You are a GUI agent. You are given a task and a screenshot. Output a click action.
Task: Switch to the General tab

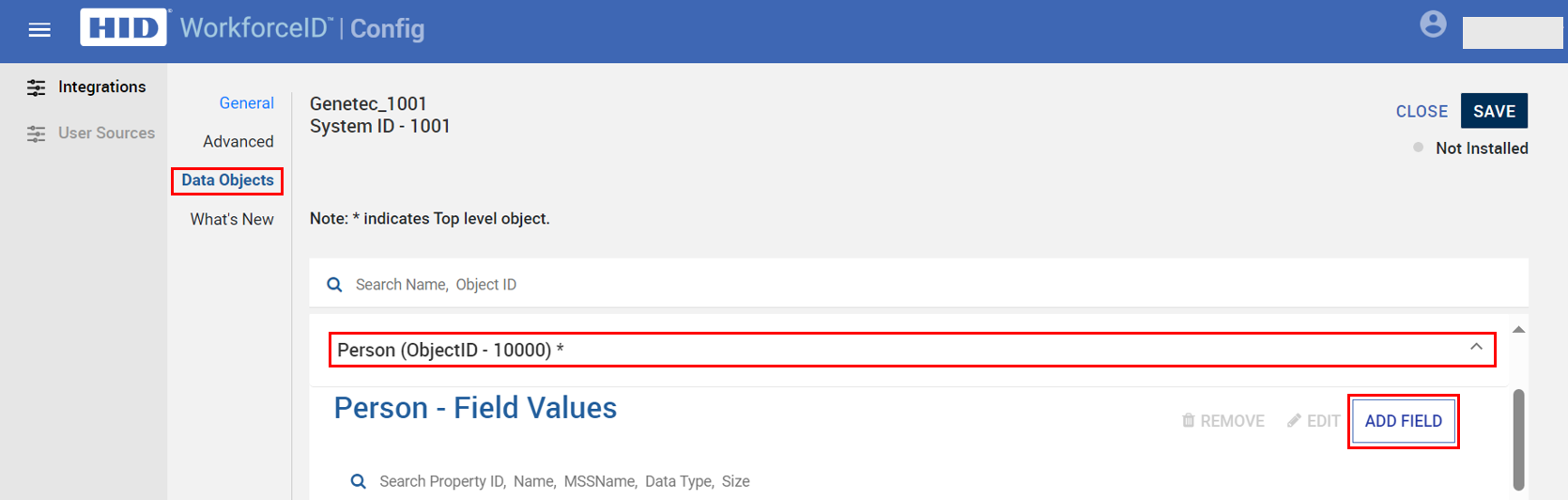(247, 103)
